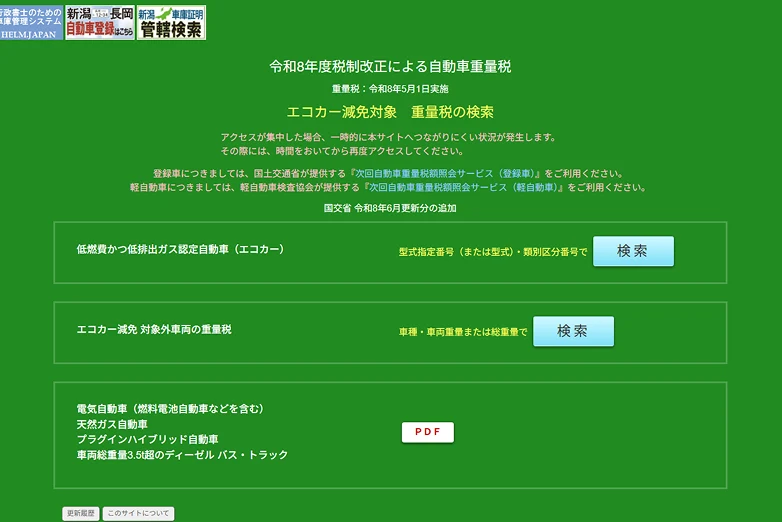Open the 新潟 車庫証明 管轄検索 banner
Viewport: 782px width, 522px height.
[x=171, y=22]
